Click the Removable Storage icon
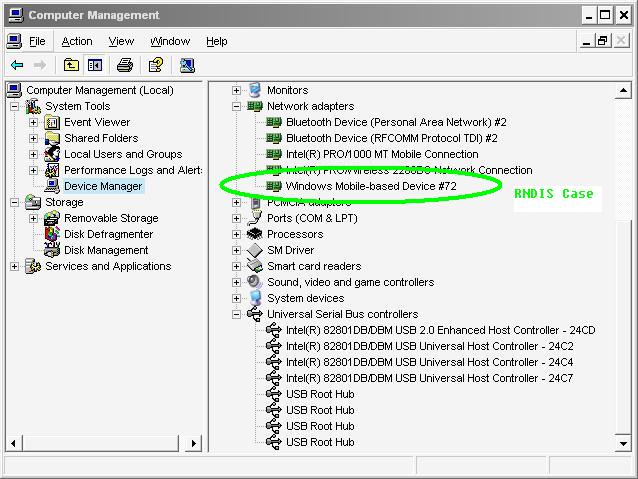The height and width of the screenshot is (479, 638). click(x=52, y=218)
